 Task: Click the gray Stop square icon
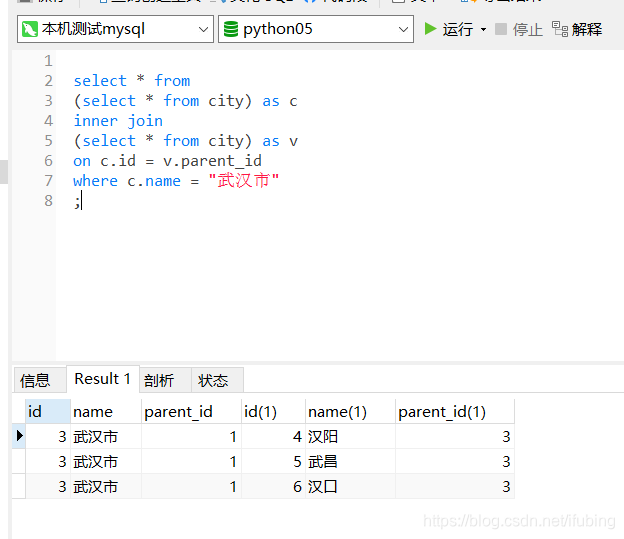[501, 29]
